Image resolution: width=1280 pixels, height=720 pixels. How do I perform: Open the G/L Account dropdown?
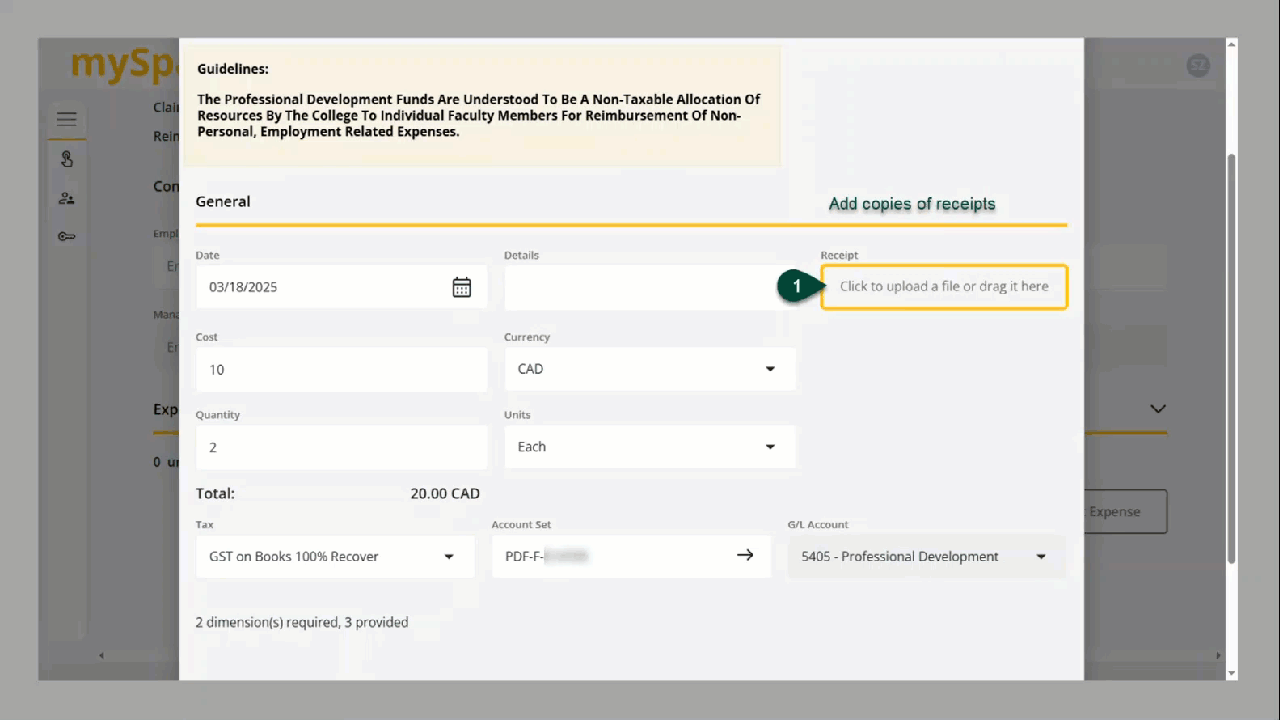click(x=927, y=556)
